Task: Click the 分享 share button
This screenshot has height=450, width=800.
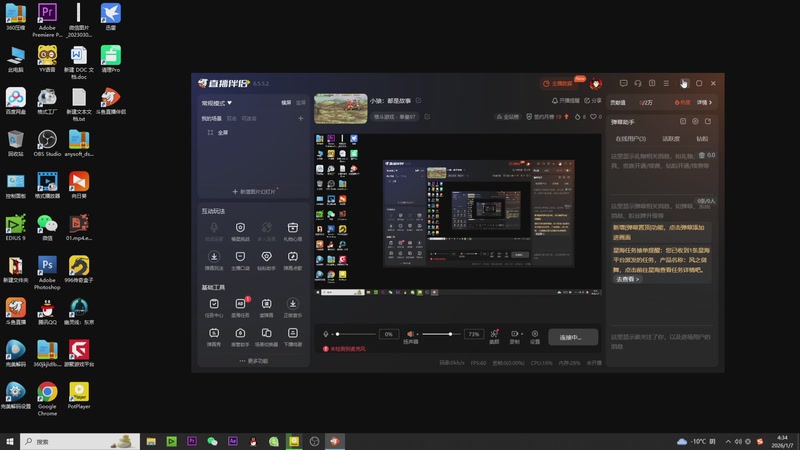Action: [x=593, y=101]
